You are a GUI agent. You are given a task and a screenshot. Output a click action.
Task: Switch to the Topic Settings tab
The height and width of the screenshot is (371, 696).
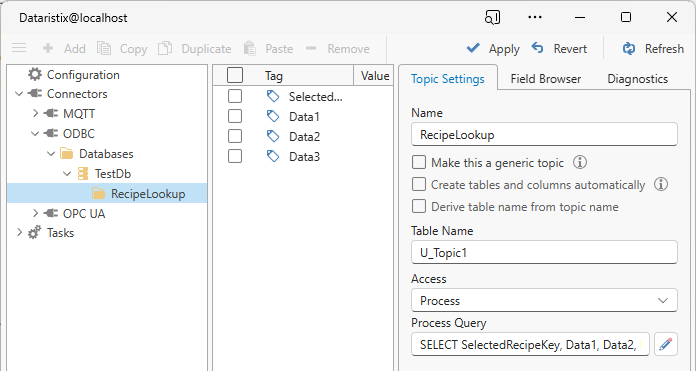point(447,79)
